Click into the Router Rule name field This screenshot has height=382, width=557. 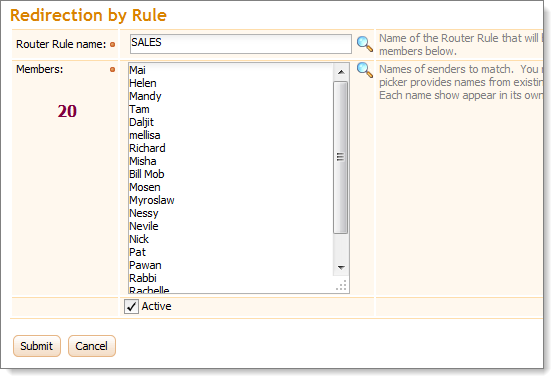pyautogui.click(x=241, y=44)
